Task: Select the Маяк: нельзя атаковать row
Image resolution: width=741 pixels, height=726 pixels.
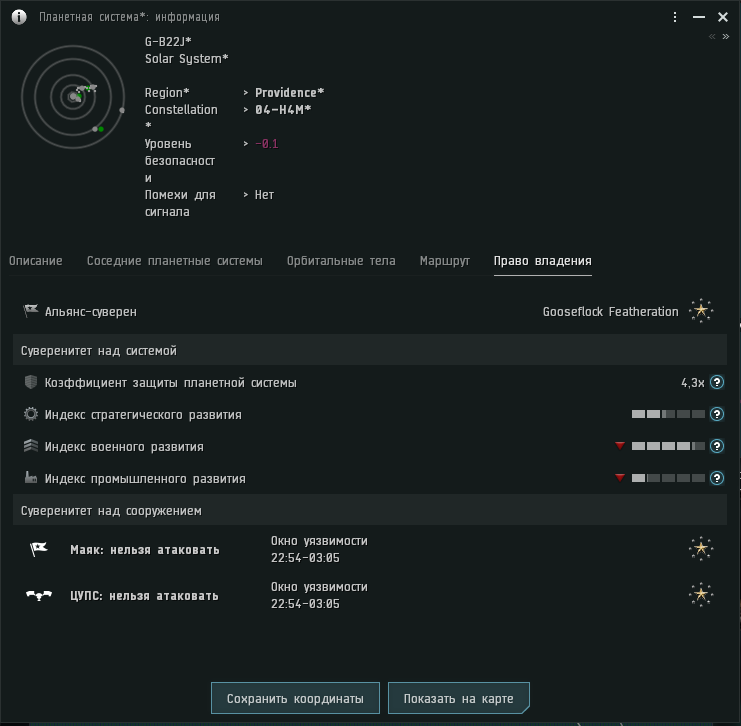Action: click(370, 549)
